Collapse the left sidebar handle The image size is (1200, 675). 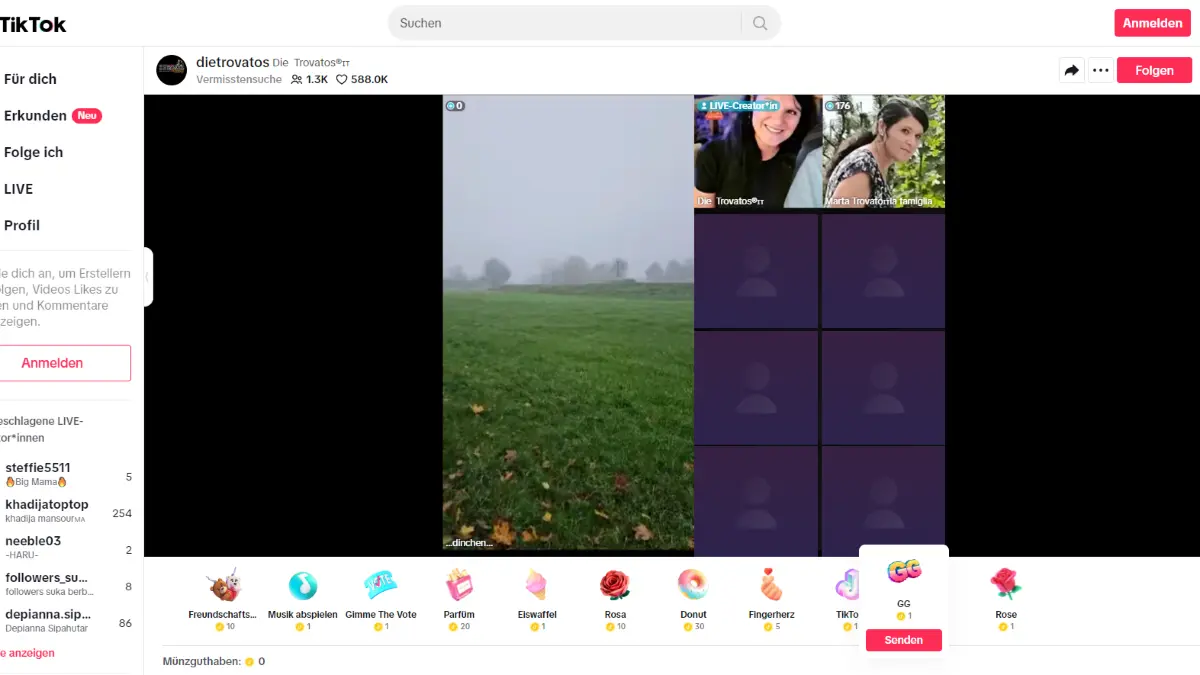[148, 276]
